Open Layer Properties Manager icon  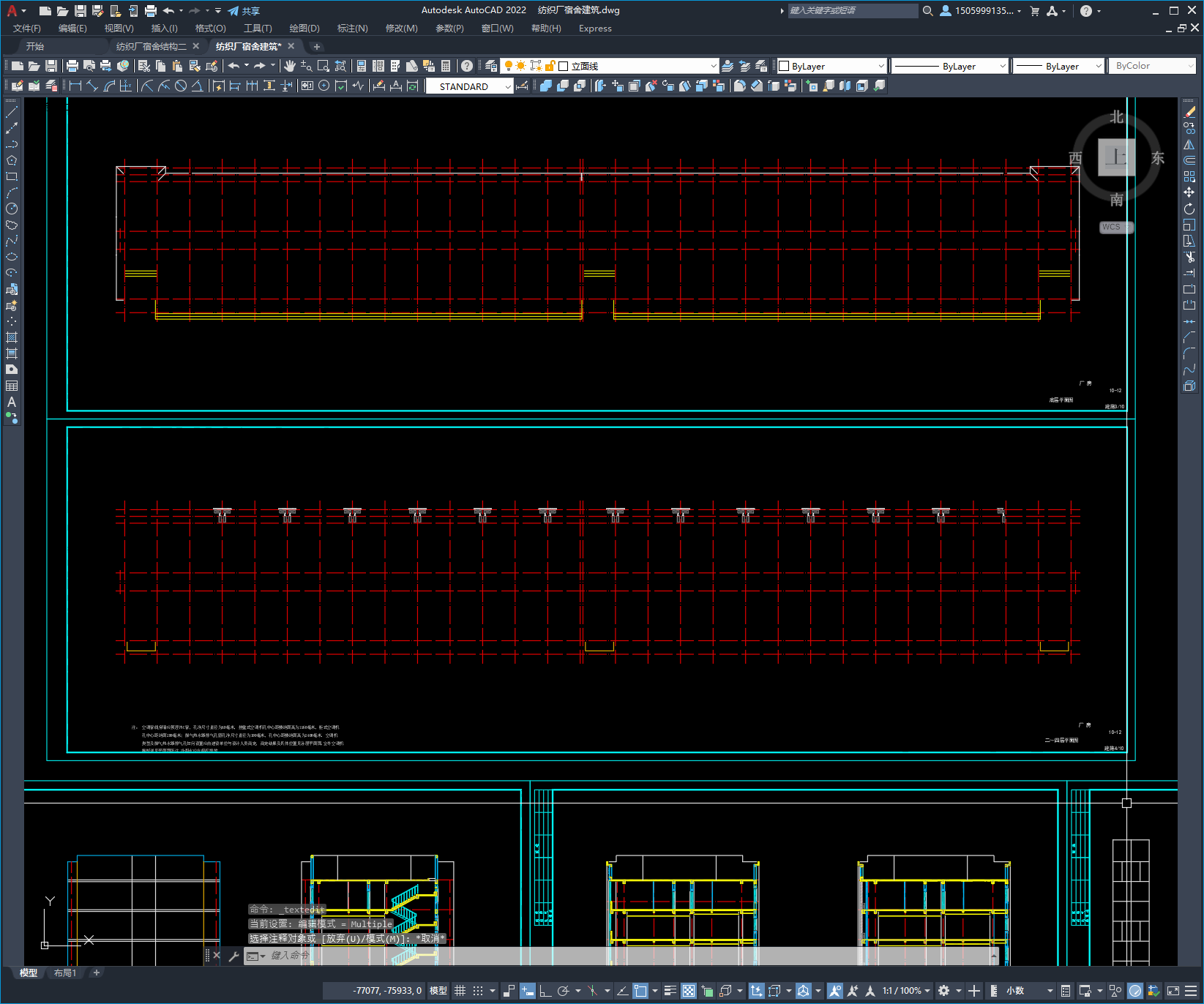coord(490,66)
